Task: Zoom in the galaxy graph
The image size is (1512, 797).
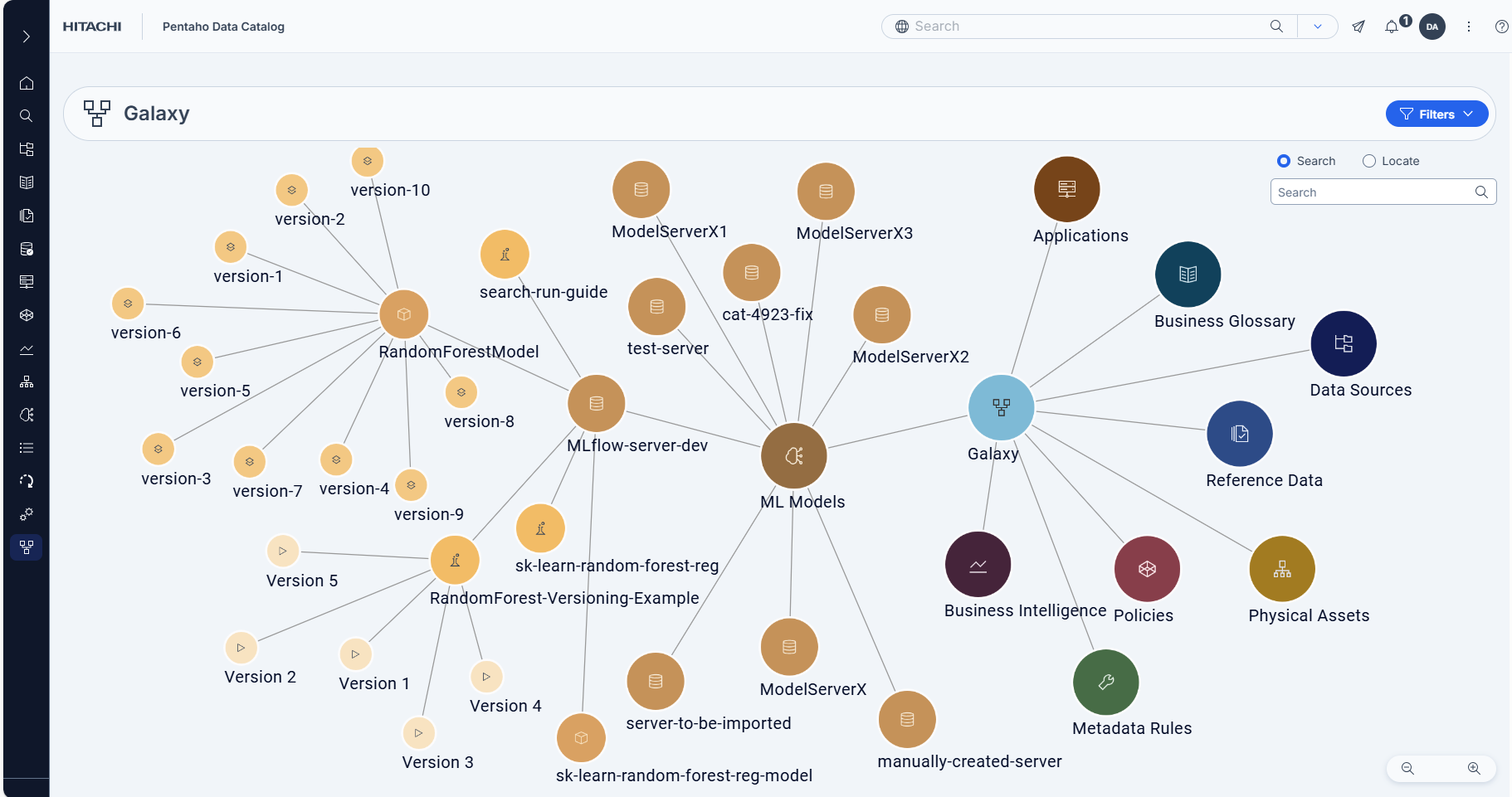Action: (1474, 769)
